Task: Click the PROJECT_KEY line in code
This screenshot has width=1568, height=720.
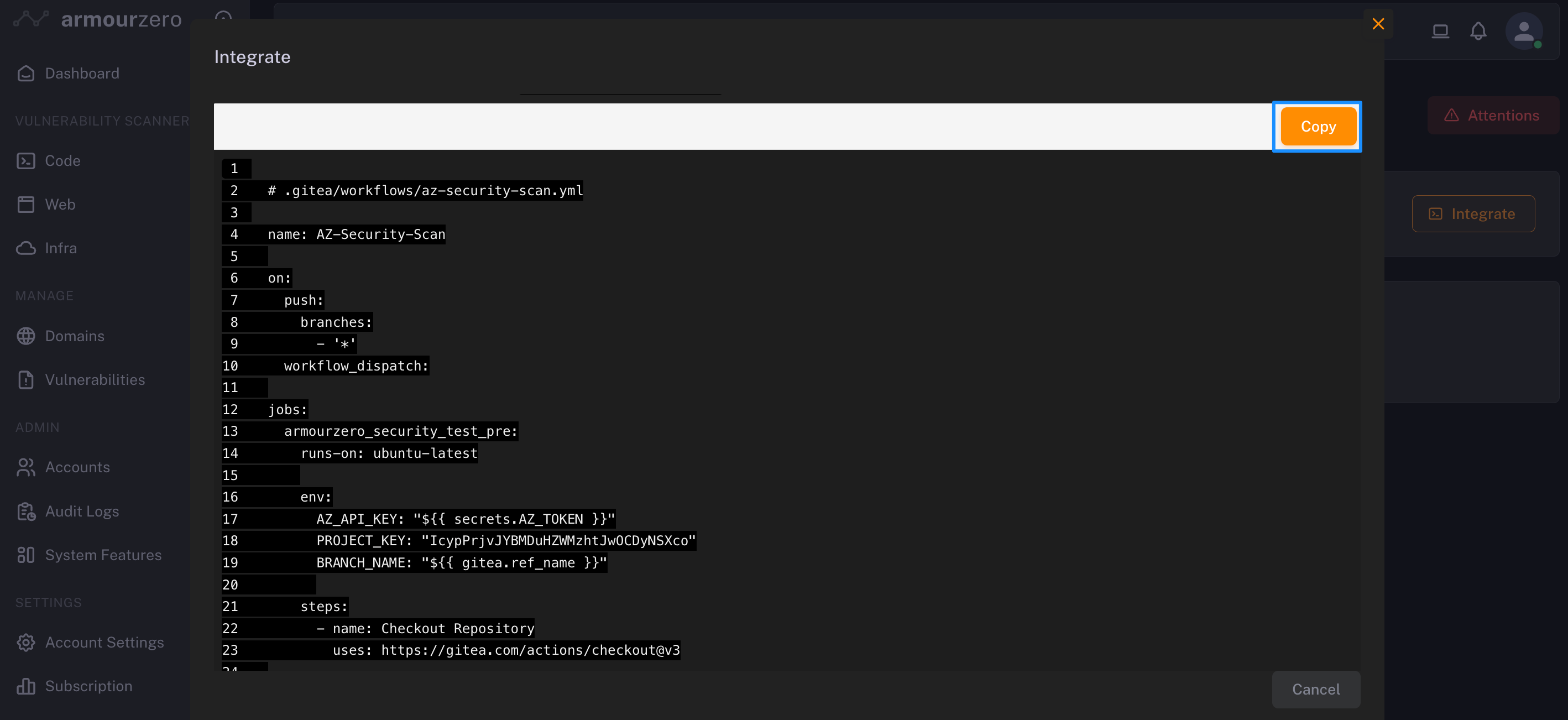Action: (505, 540)
